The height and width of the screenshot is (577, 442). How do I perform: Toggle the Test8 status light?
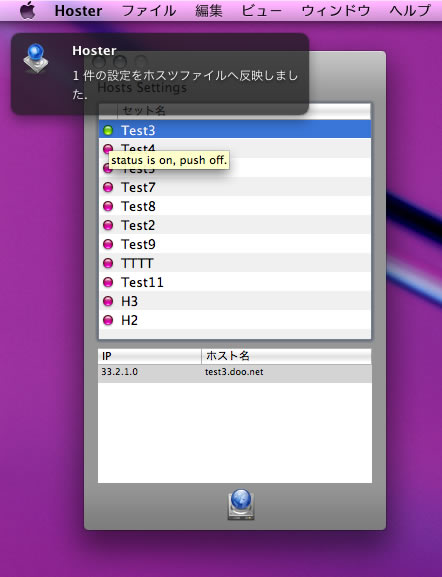click(x=108, y=206)
